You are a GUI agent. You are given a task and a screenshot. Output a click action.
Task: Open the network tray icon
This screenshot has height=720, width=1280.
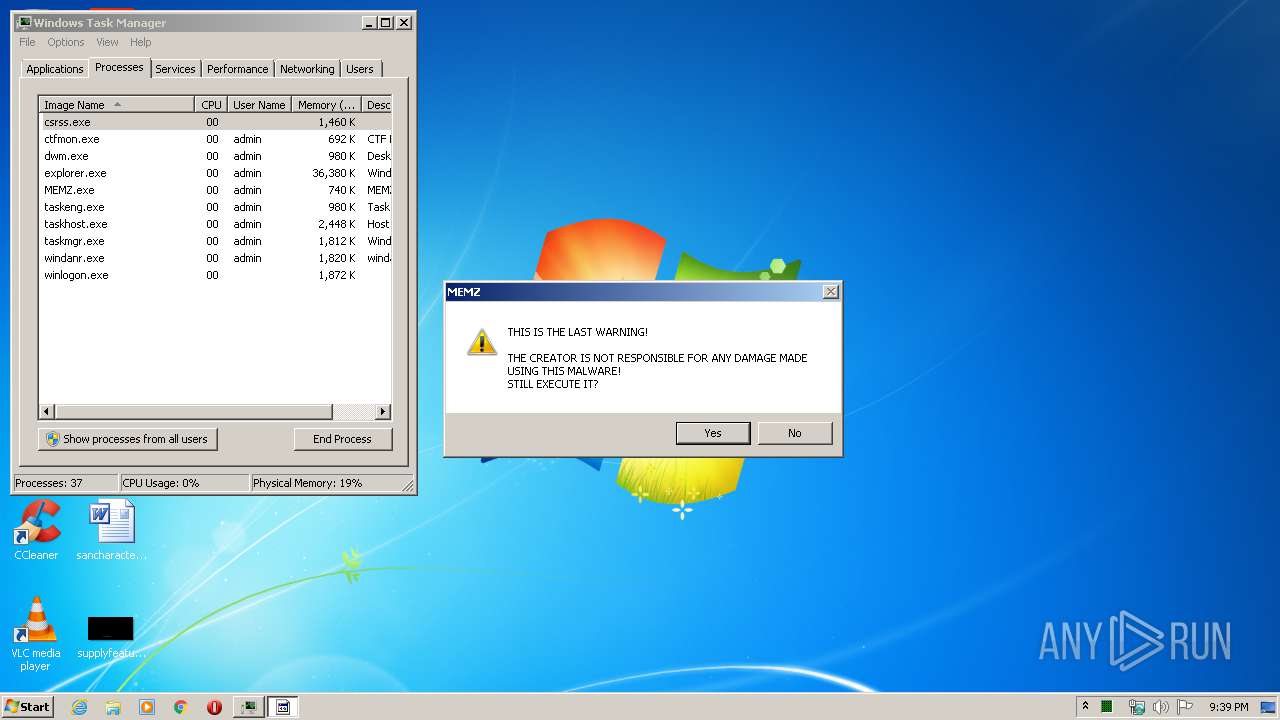(x=1136, y=707)
